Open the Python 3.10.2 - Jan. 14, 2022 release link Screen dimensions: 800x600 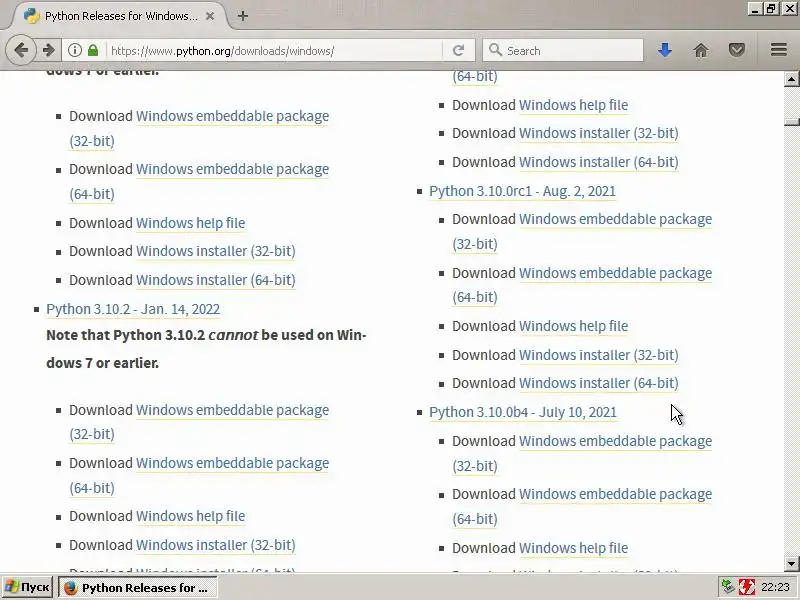pos(133,309)
